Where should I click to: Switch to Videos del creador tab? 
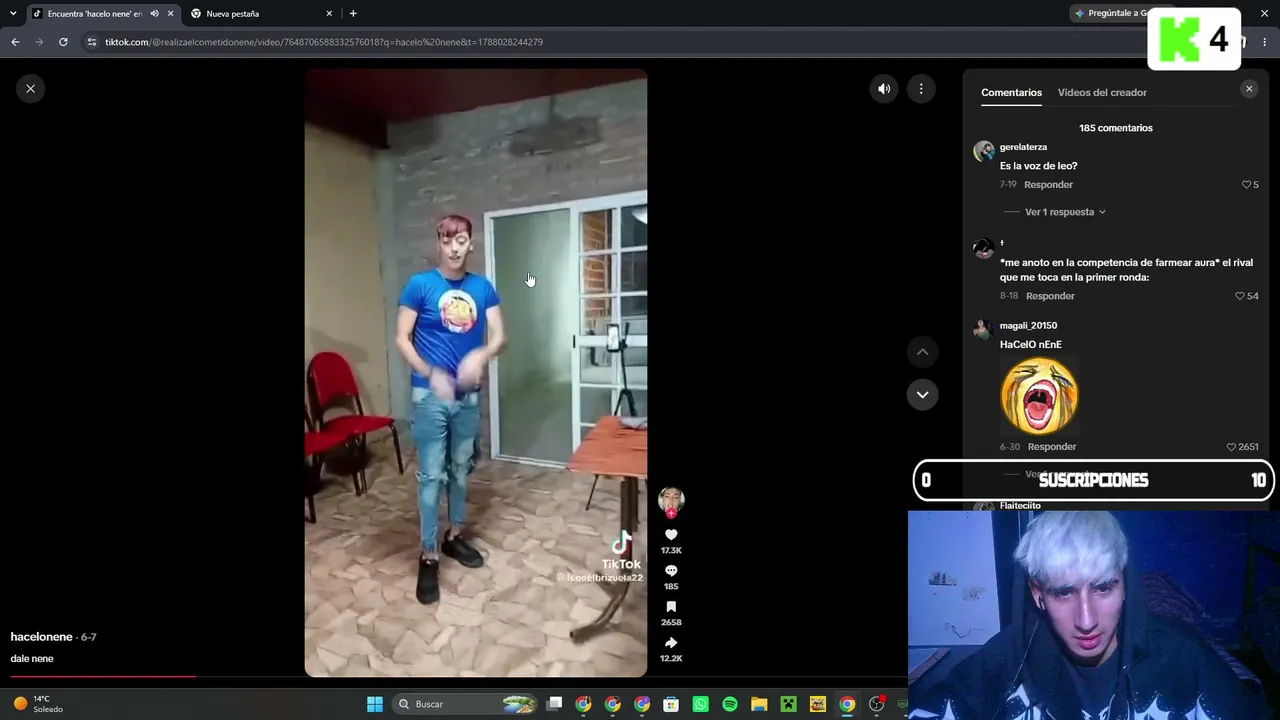tap(1102, 92)
